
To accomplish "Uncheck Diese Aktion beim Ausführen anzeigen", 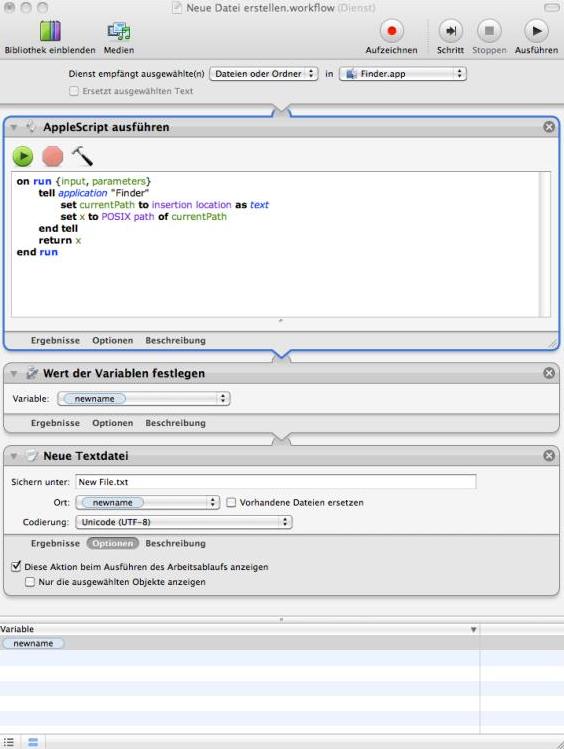I will [16, 566].
